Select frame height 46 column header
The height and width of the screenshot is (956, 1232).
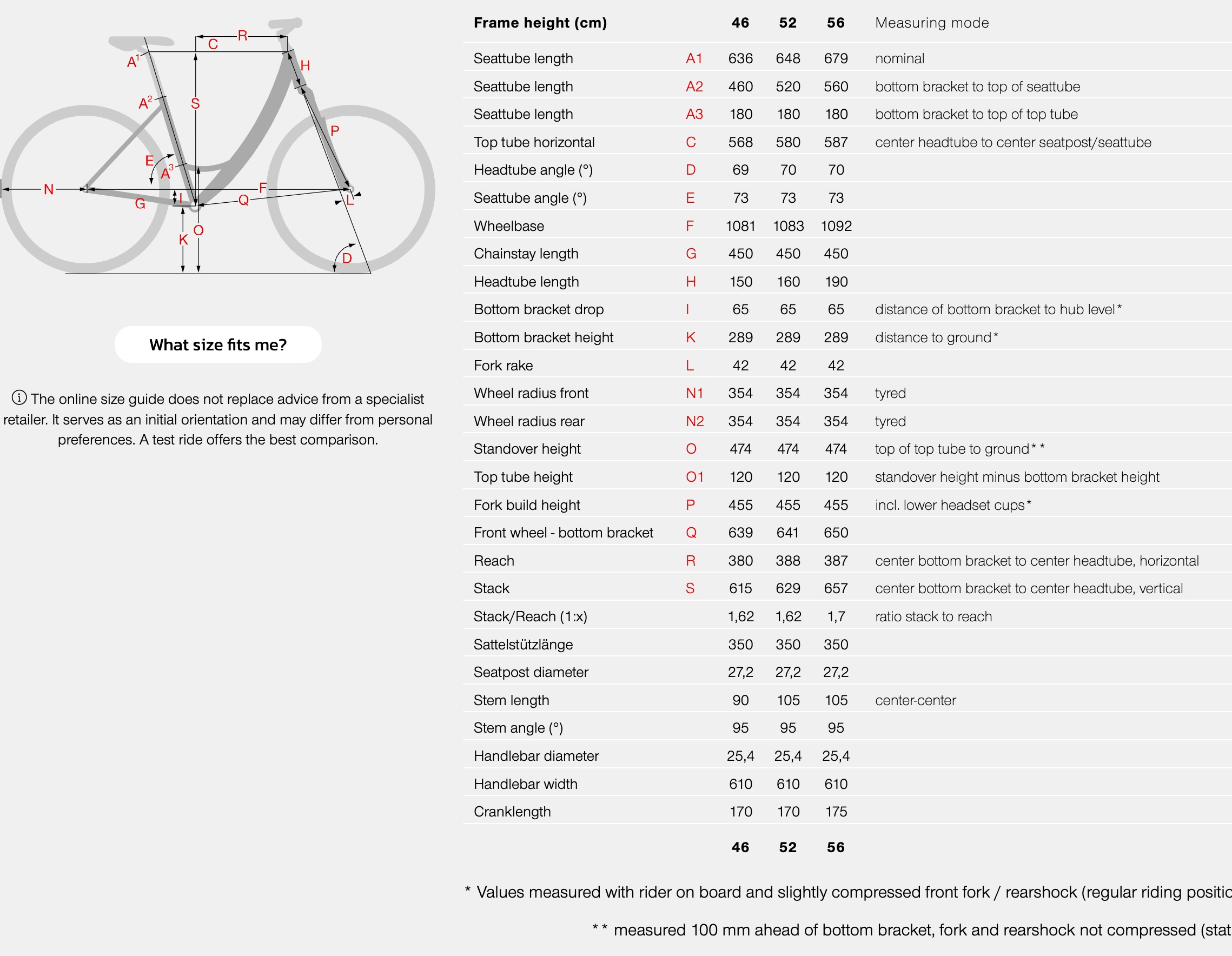(740, 23)
